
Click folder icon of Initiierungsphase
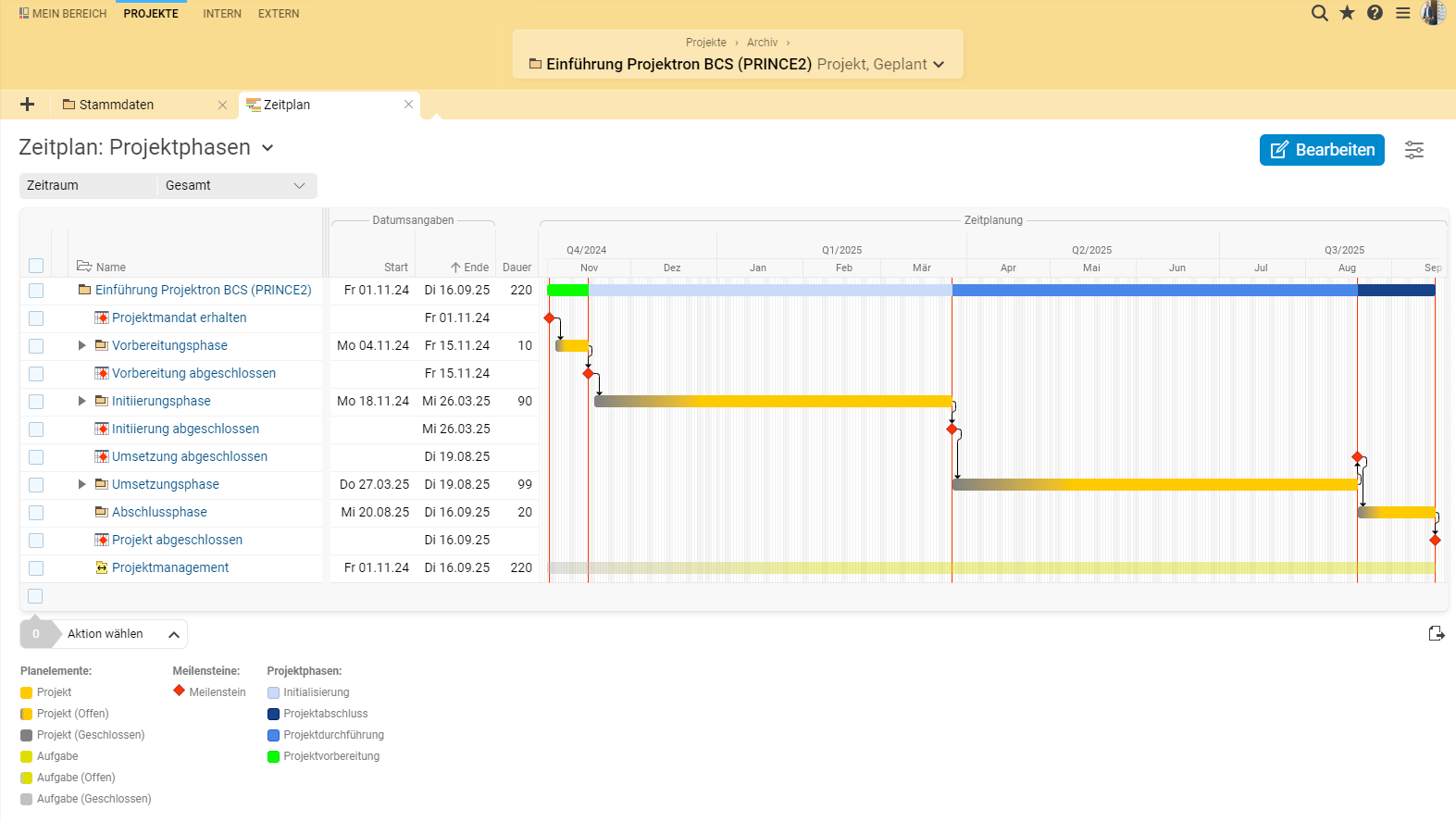pos(102,401)
